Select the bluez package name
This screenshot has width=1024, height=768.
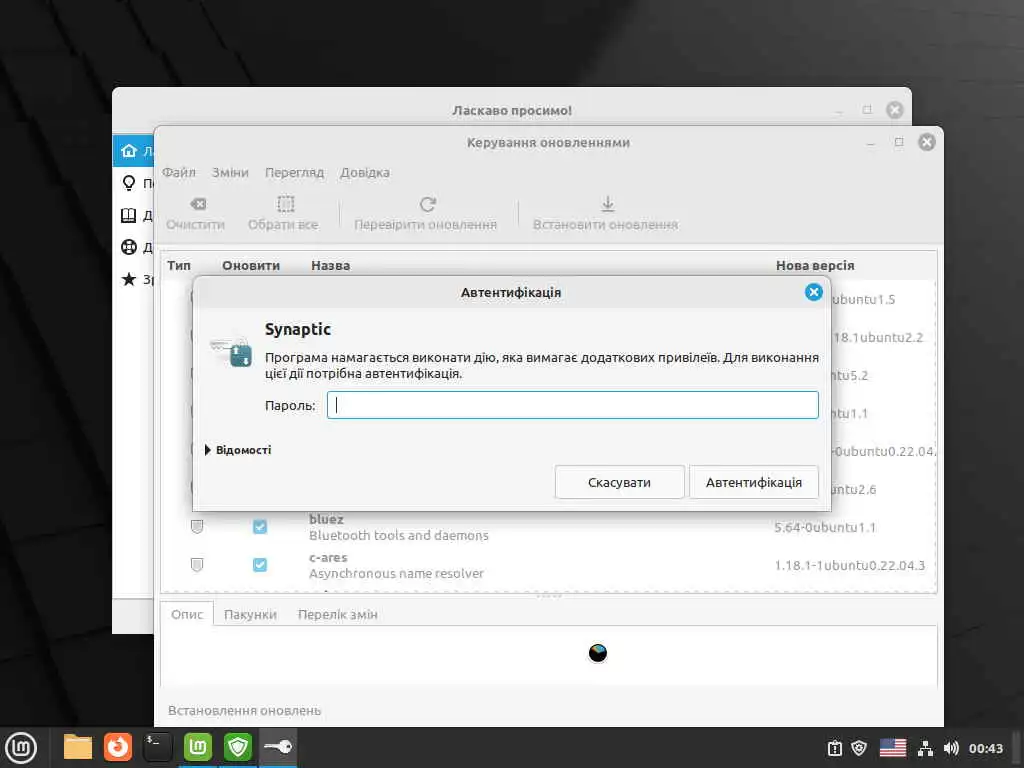click(326, 519)
